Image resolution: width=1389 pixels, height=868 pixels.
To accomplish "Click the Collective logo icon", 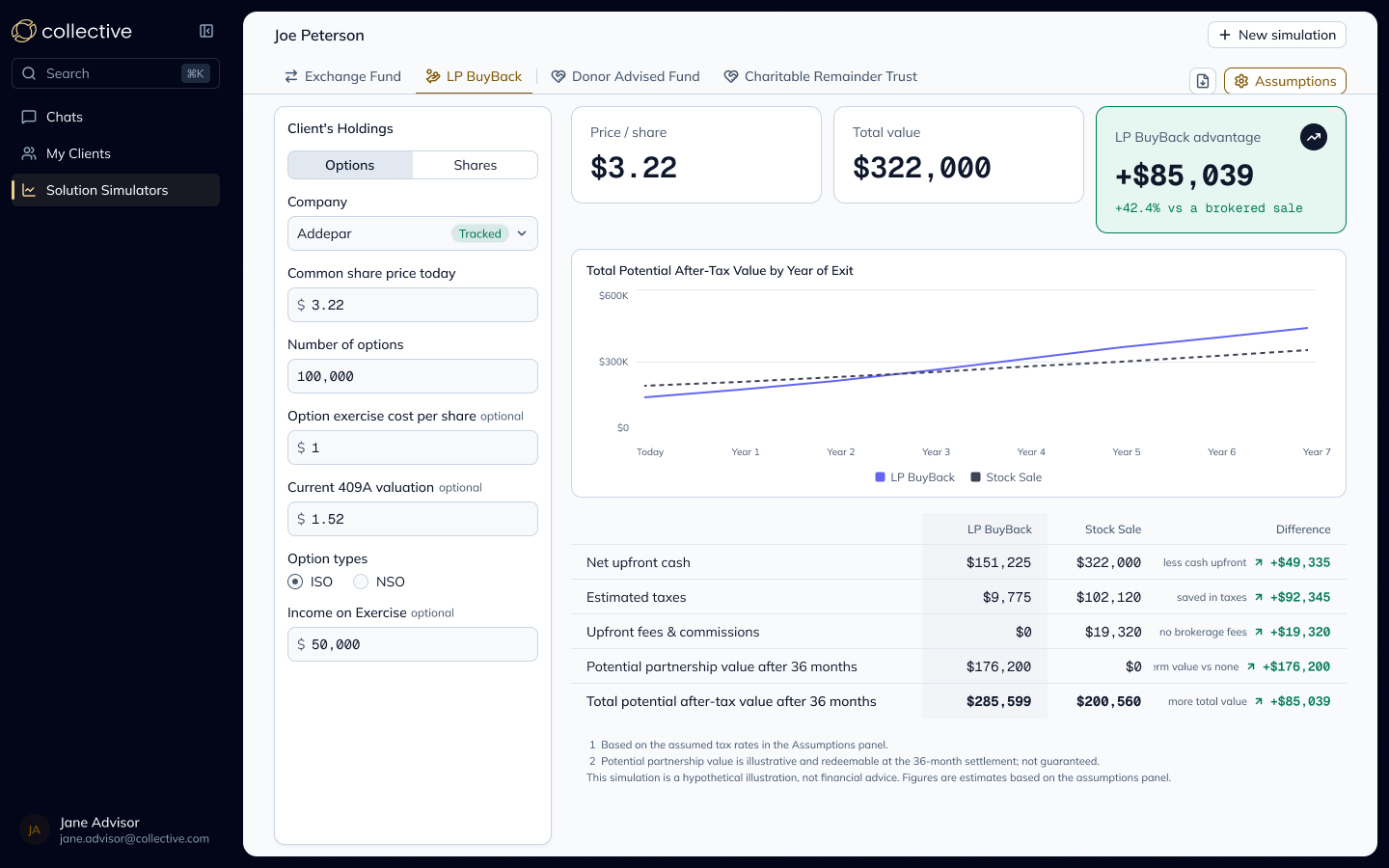I will click(24, 31).
